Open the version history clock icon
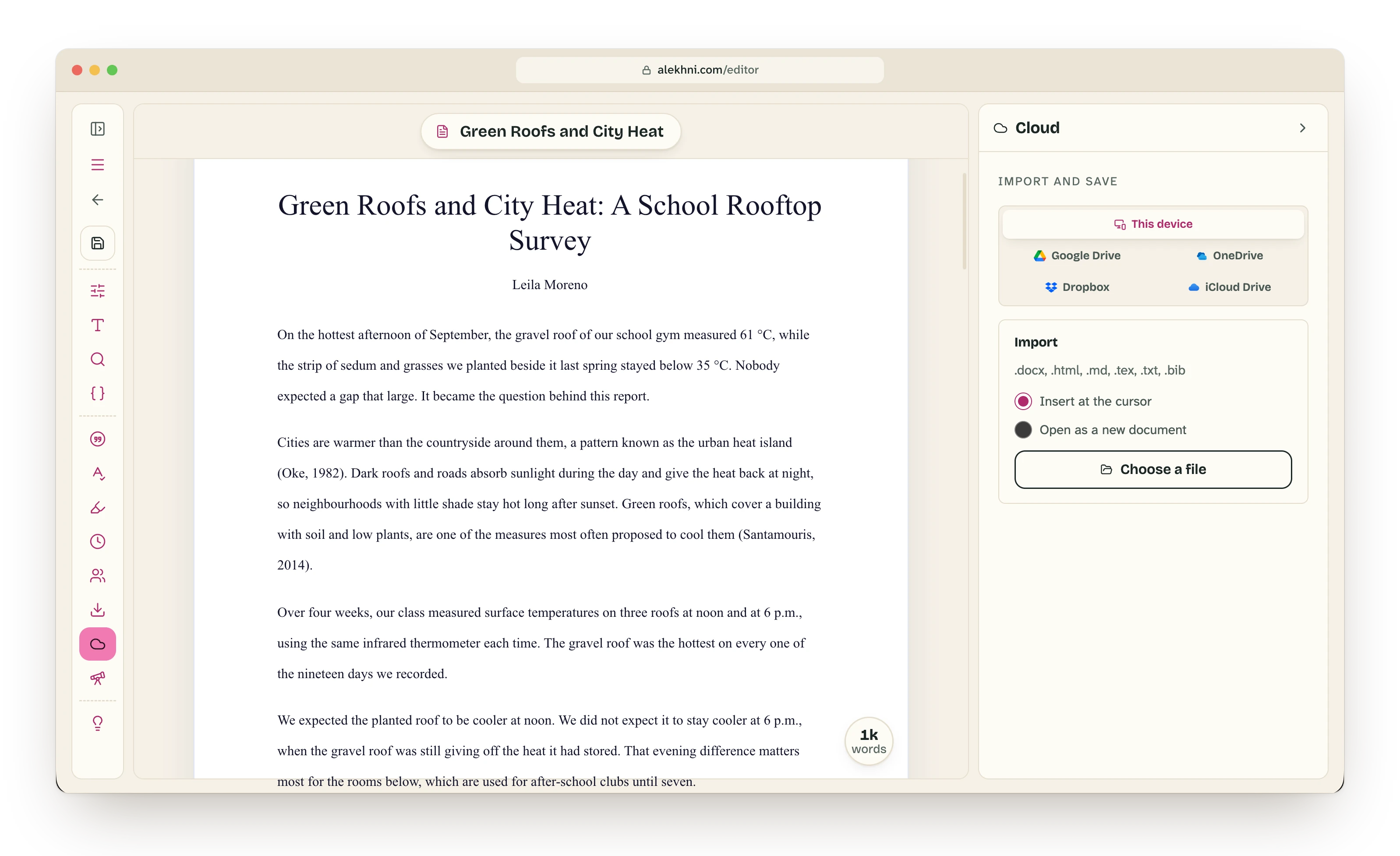The width and height of the screenshot is (1400, 856). coord(98,541)
